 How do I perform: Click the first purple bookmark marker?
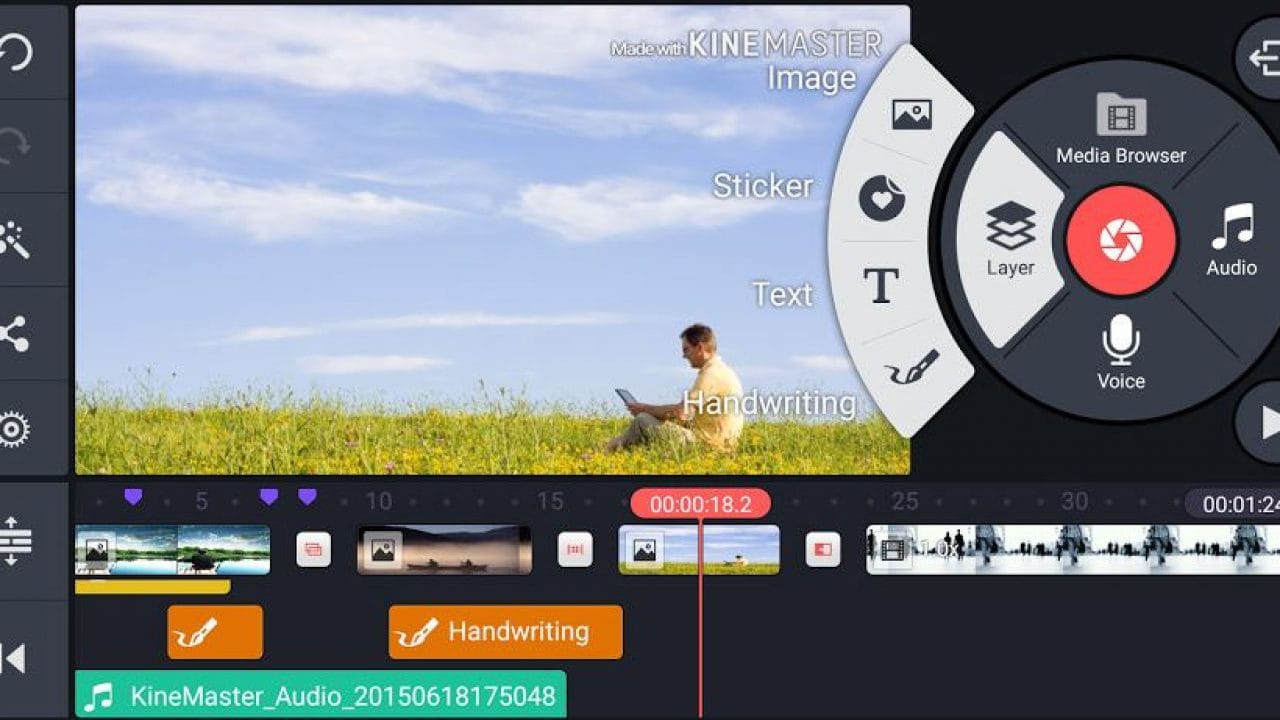pyautogui.click(x=133, y=496)
